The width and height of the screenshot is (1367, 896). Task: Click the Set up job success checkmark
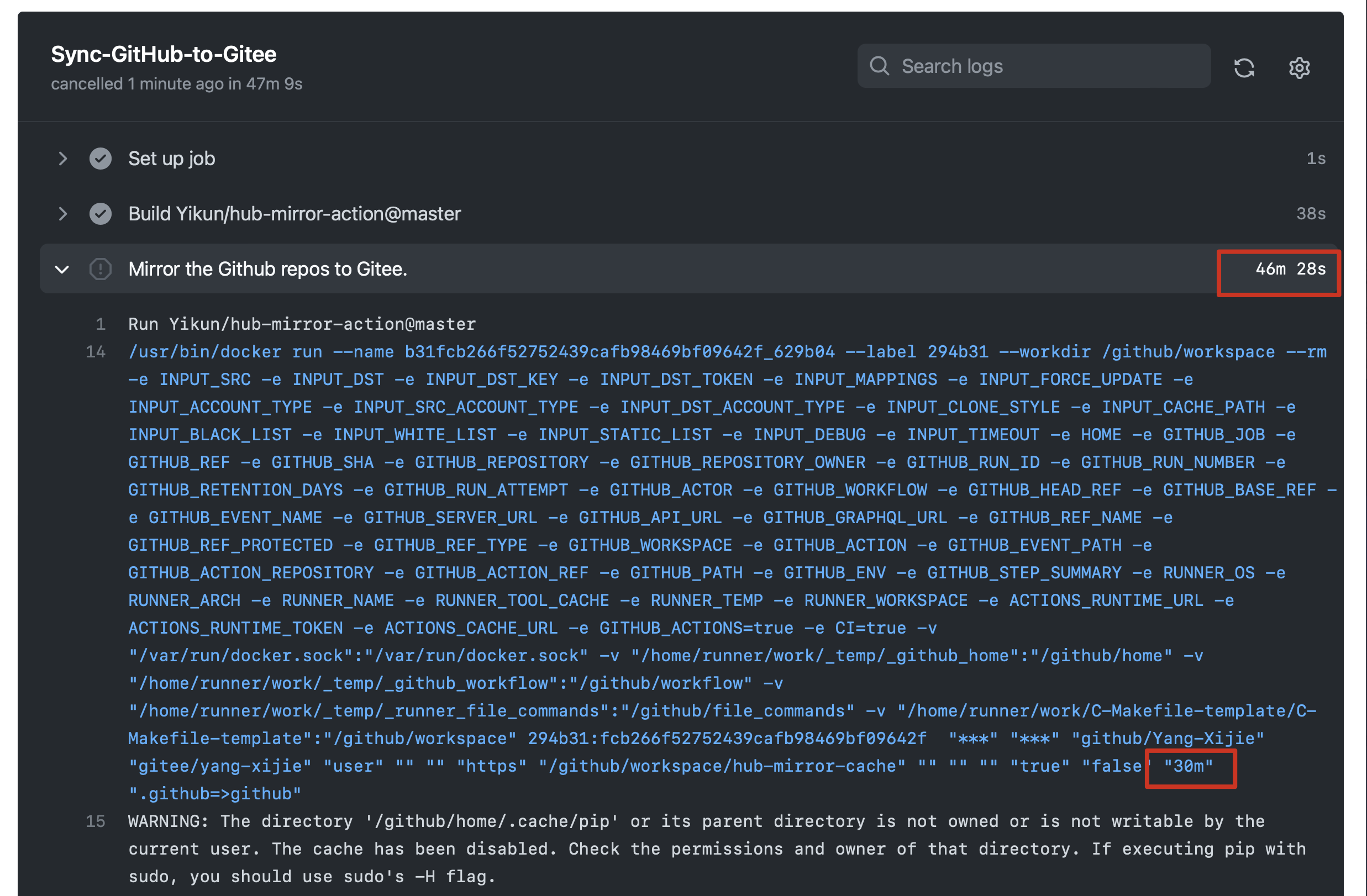pyautogui.click(x=101, y=159)
